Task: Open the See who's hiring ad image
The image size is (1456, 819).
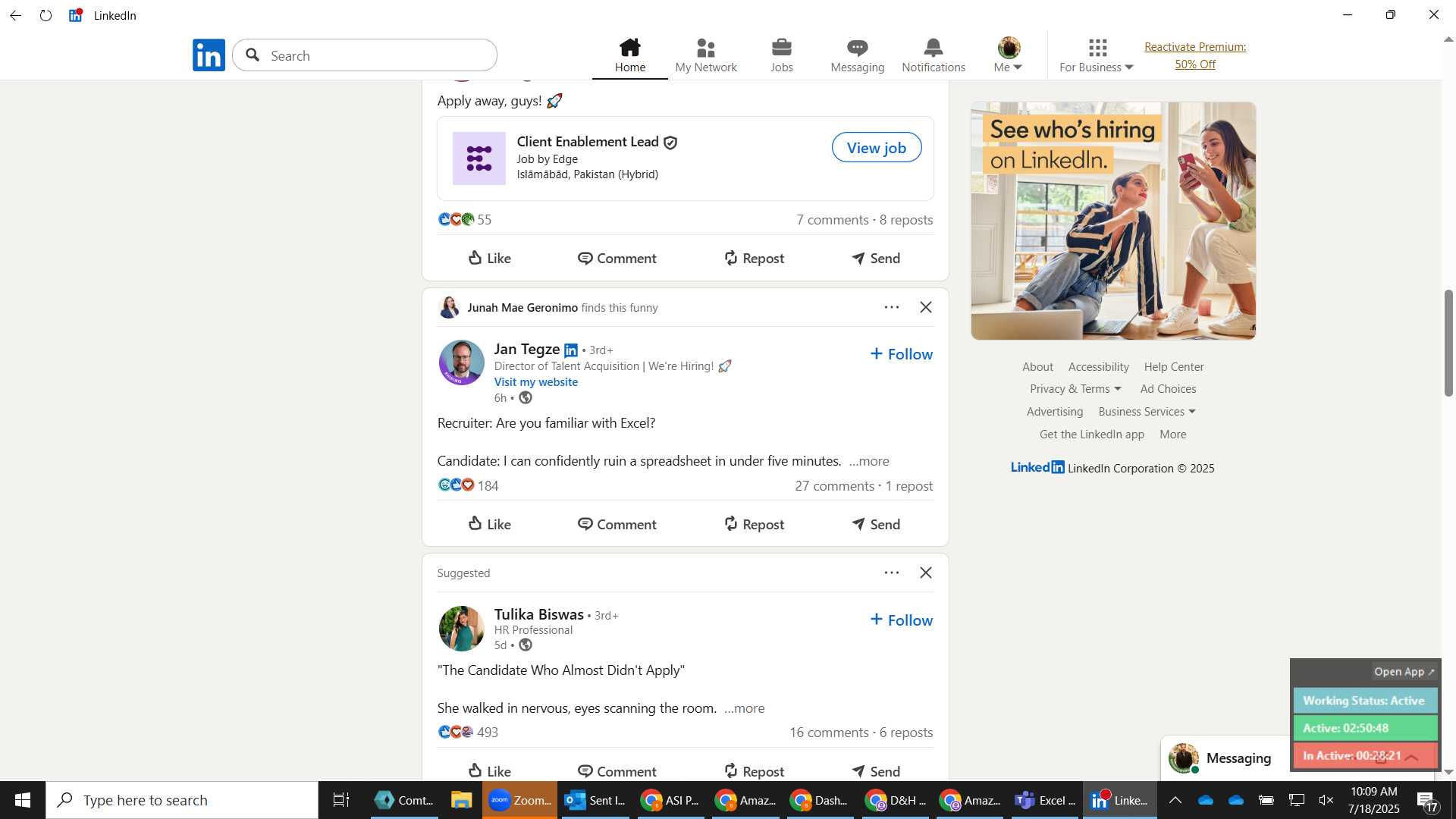Action: coord(1113,221)
